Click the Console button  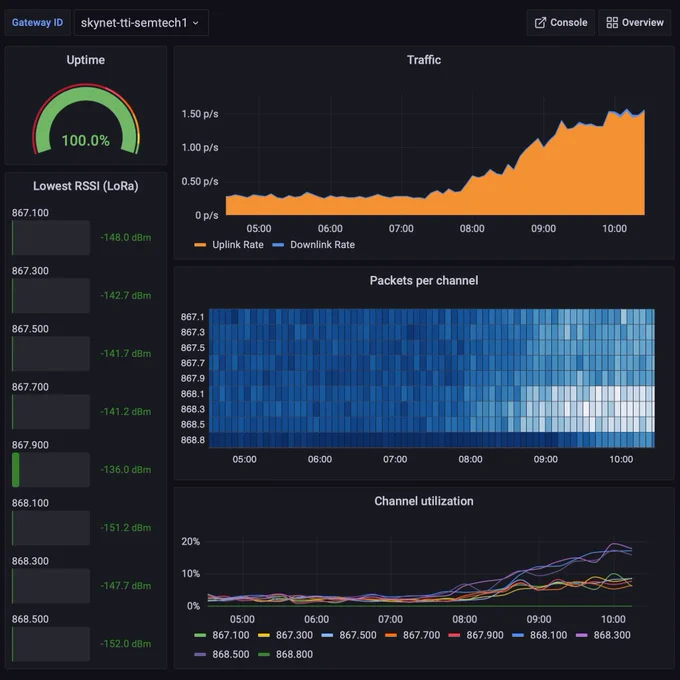pyautogui.click(x=561, y=23)
